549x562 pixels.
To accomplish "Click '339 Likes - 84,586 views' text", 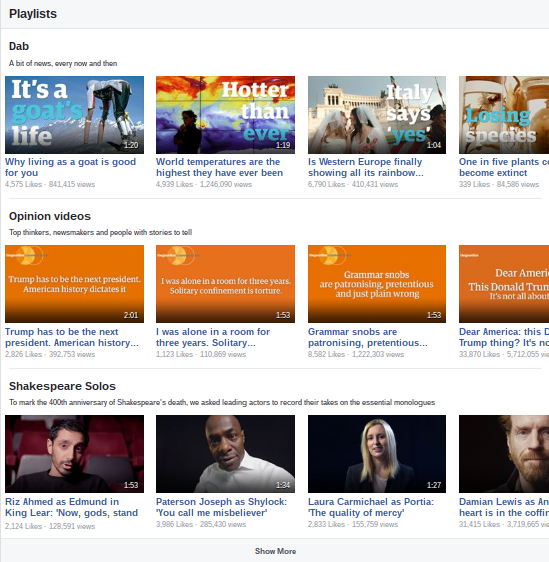I will tap(499, 184).
